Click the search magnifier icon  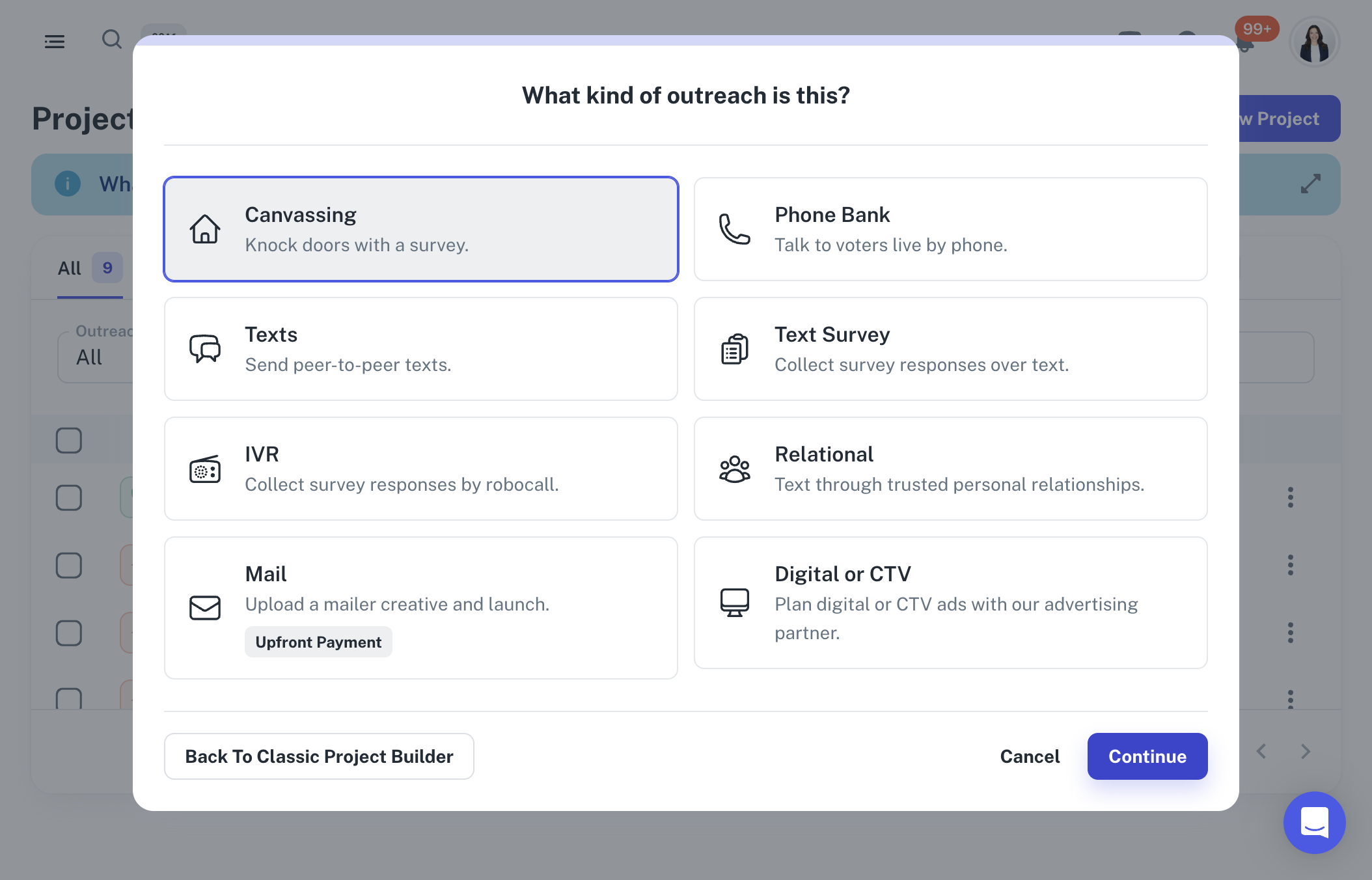(x=112, y=40)
